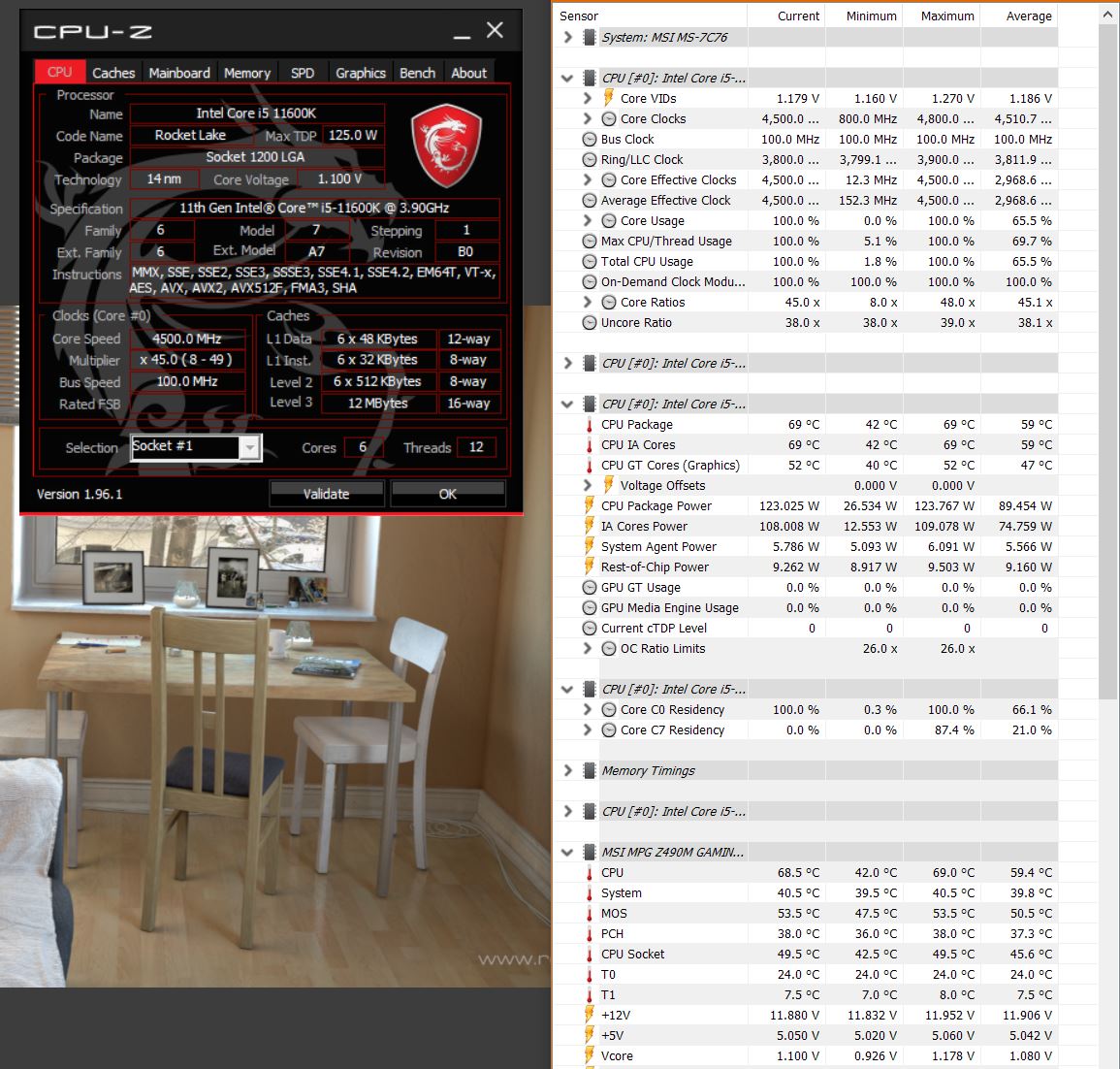Click the thermometer icon beside CPU IA Cores
The image size is (1120, 1069).
pyautogui.click(x=590, y=444)
